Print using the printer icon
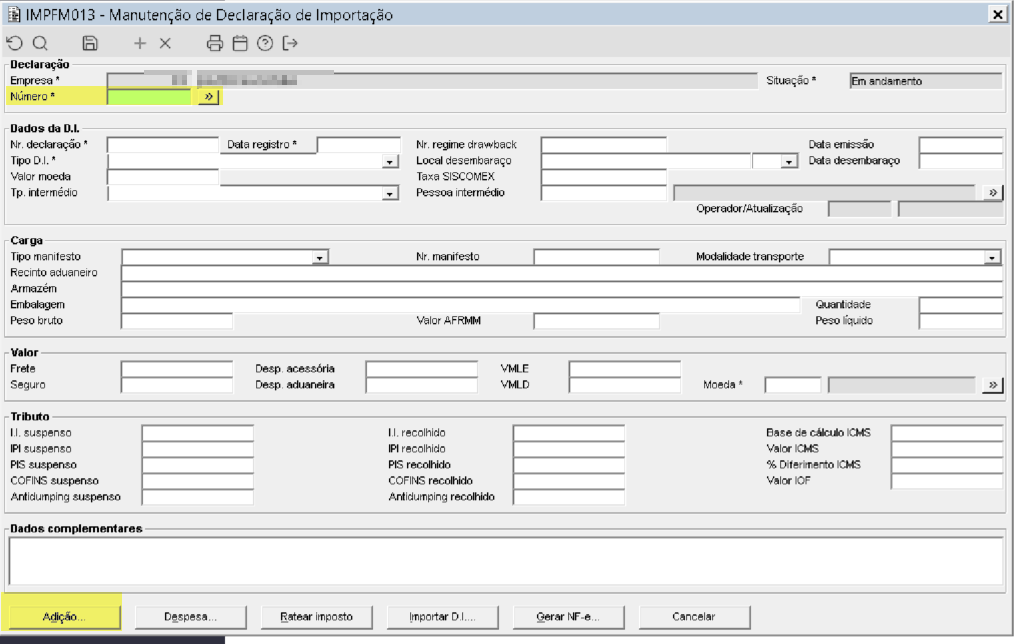 215,44
